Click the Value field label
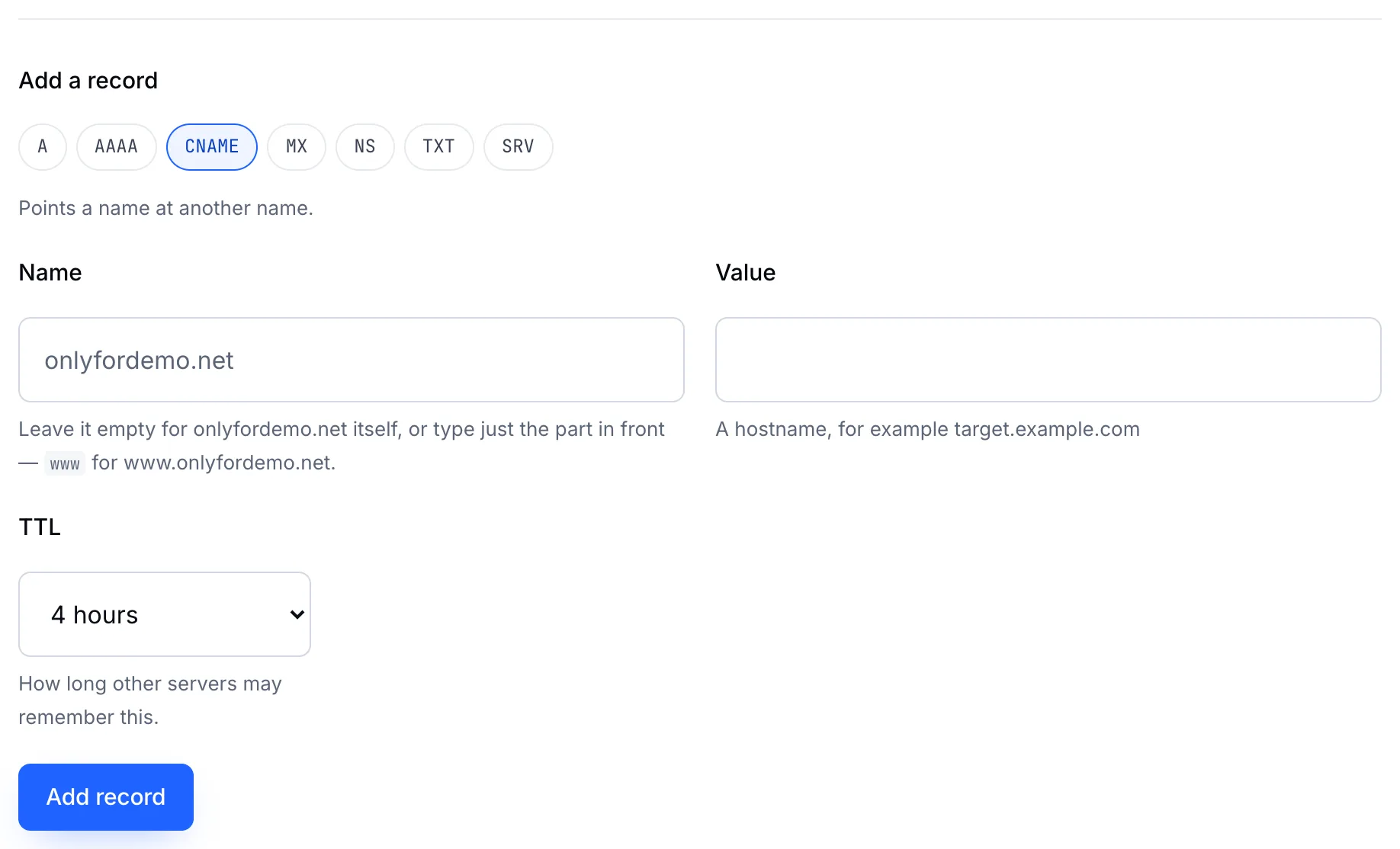 coord(745,273)
